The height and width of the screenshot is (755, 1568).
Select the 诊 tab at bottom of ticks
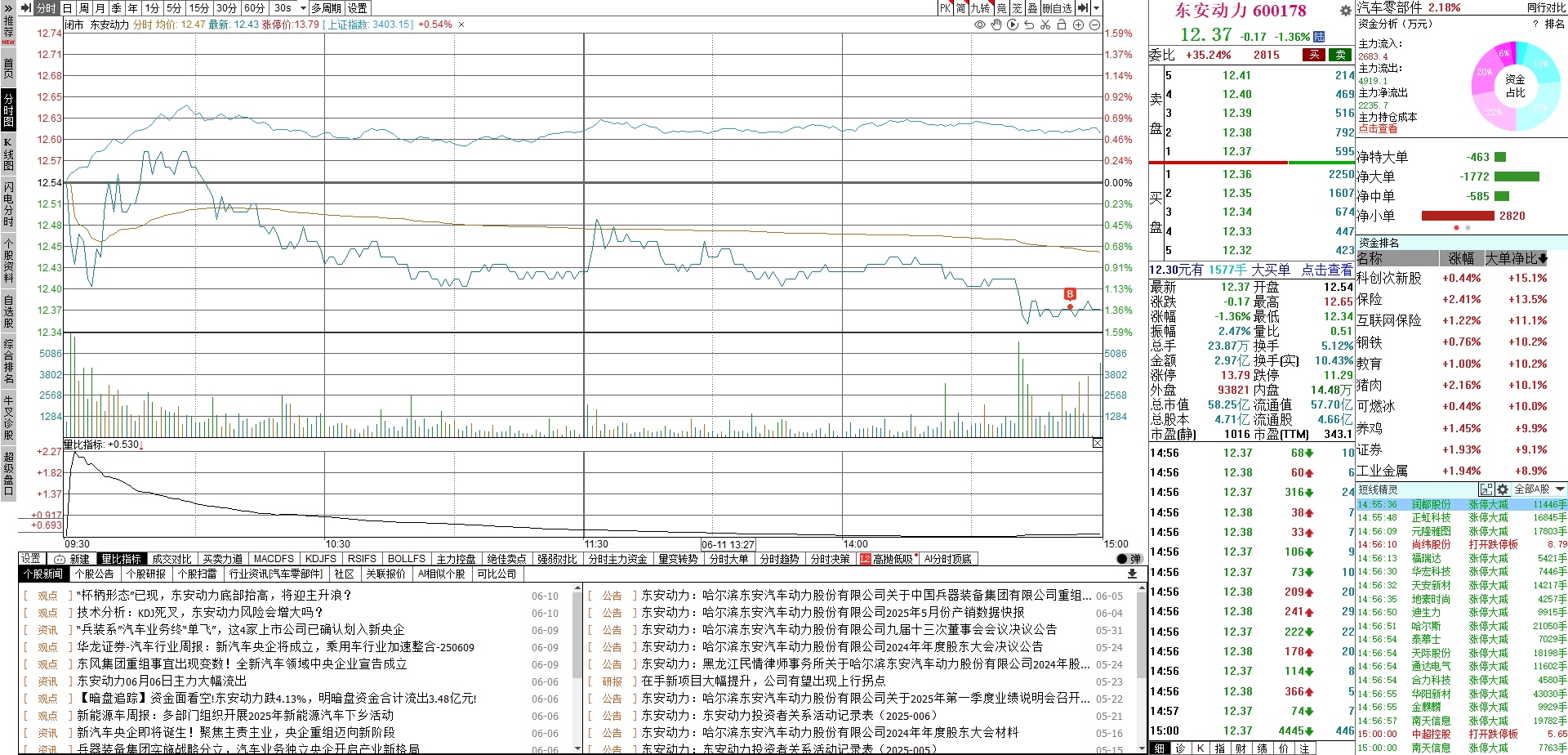(1179, 748)
